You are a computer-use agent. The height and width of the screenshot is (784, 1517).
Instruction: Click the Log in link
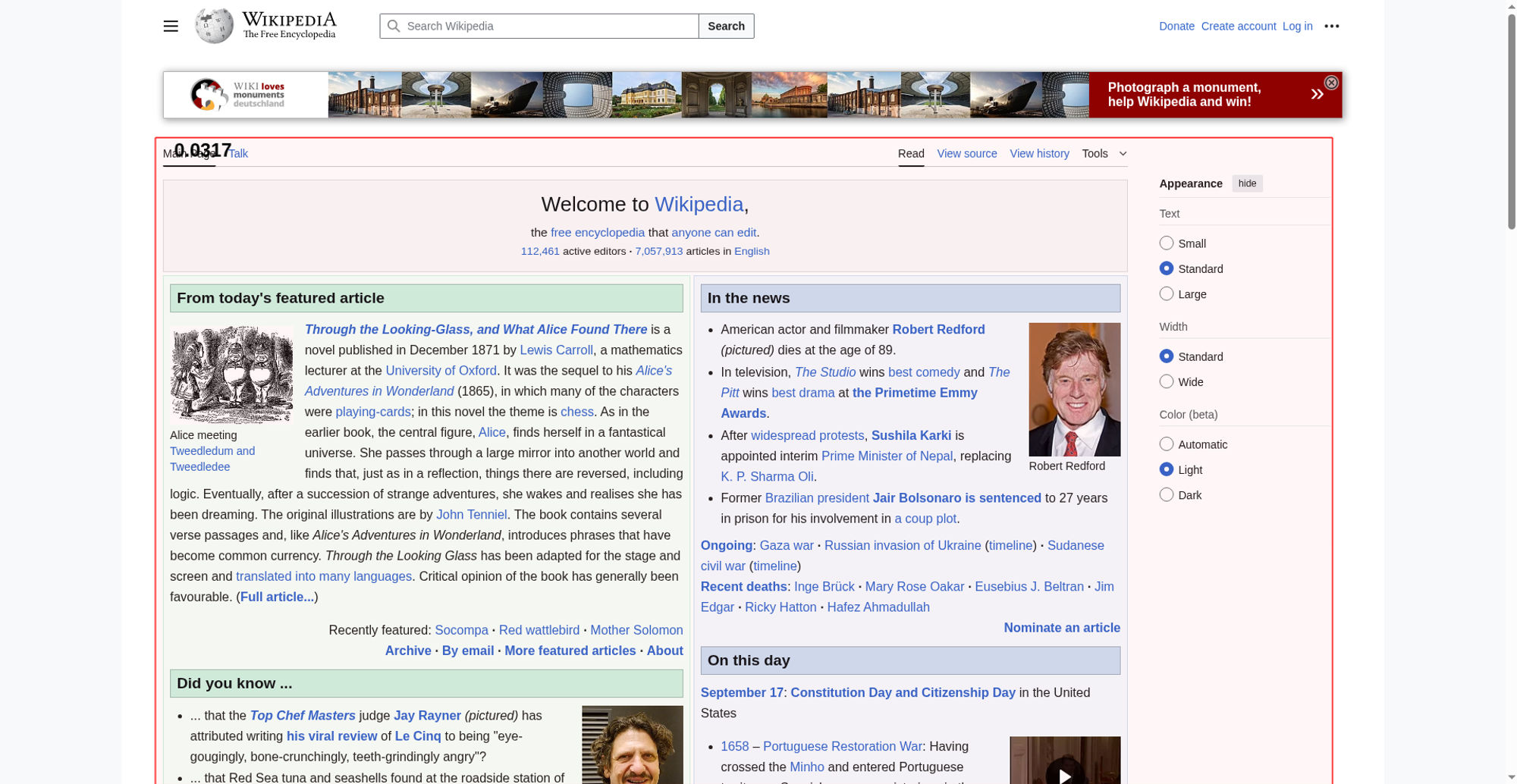pyautogui.click(x=1297, y=26)
